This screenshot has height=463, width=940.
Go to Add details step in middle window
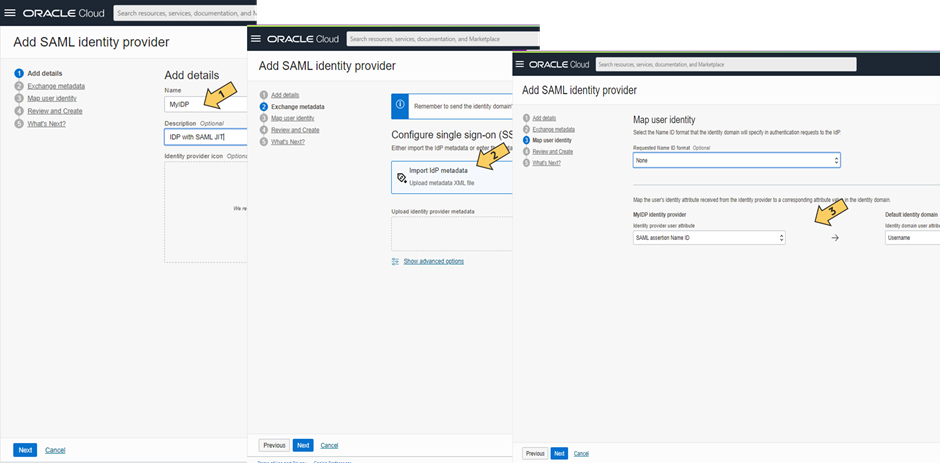285,95
